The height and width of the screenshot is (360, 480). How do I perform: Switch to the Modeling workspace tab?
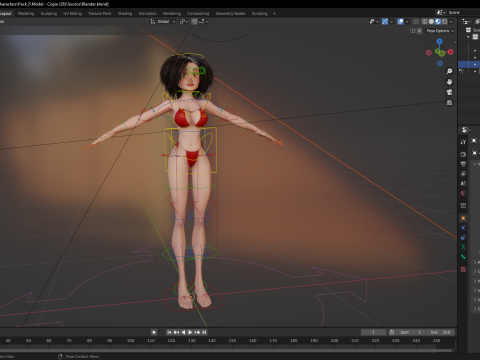pyautogui.click(x=26, y=14)
